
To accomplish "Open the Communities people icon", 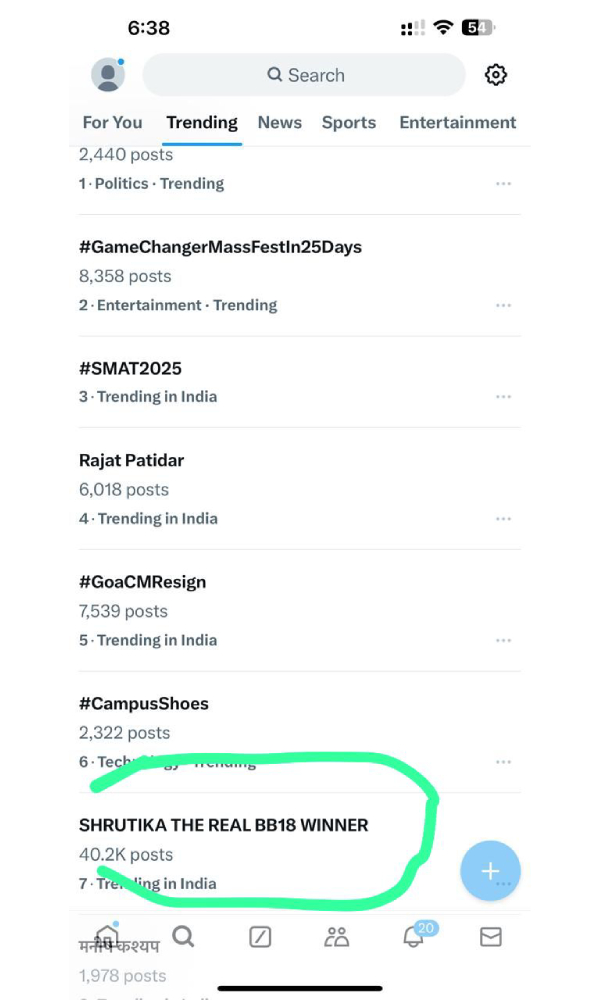I will (x=337, y=937).
